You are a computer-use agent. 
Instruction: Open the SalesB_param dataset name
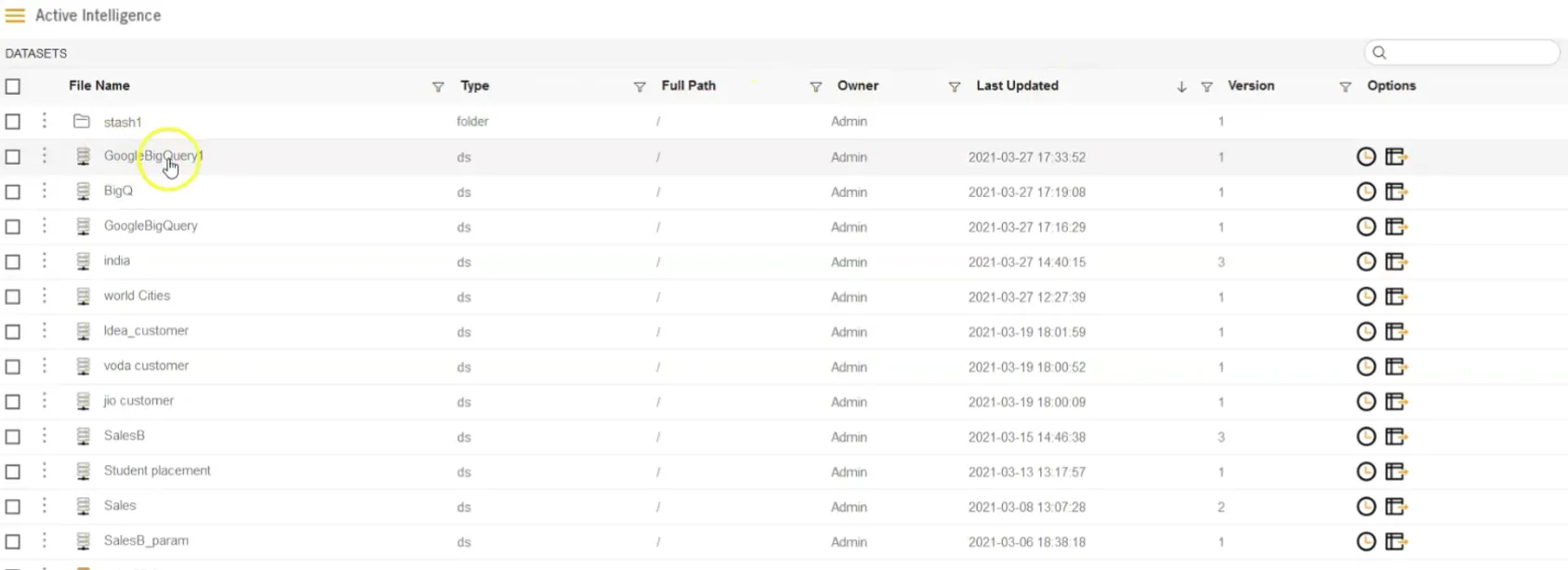(x=146, y=540)
